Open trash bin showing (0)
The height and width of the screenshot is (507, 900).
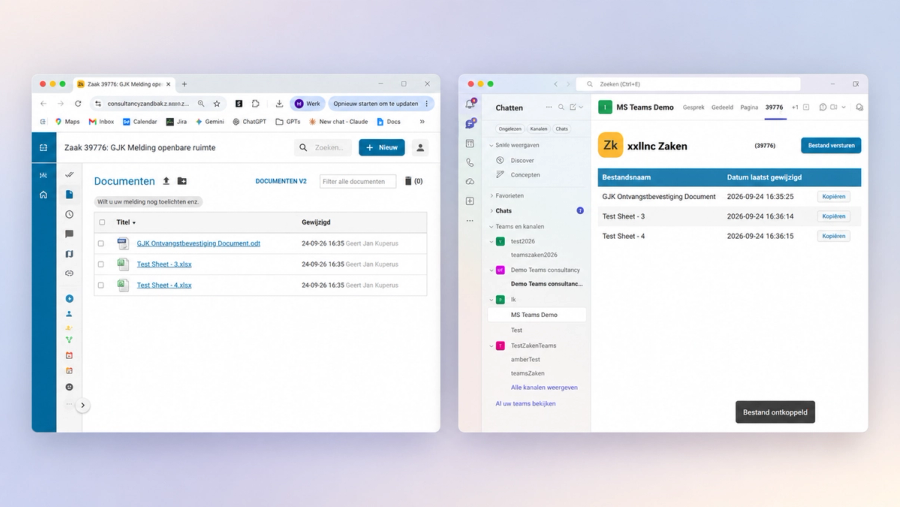pos(413,181)
